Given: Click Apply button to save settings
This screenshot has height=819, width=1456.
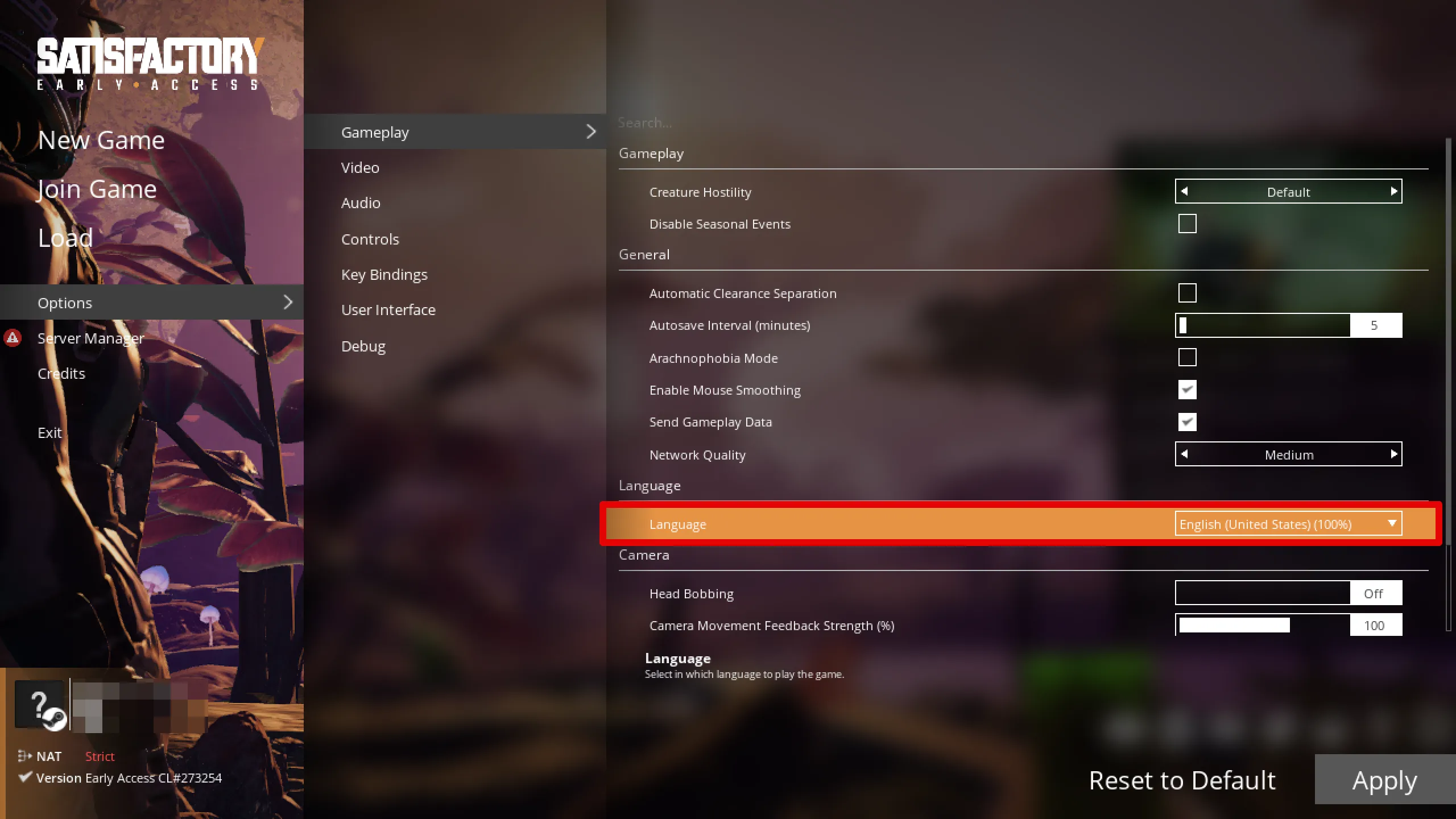Looking at the screenshot, I should [1385, 779].
